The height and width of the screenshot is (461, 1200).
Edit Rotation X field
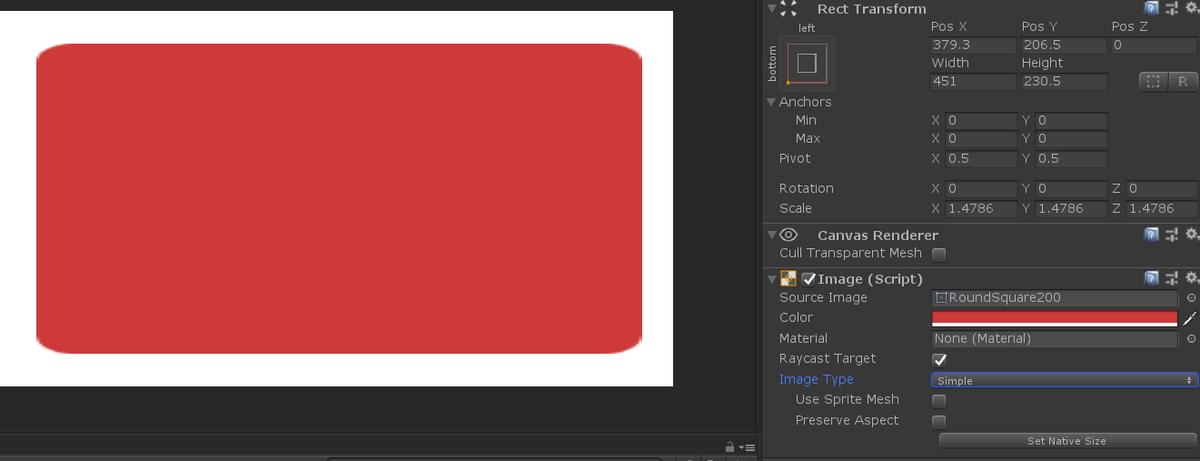point(981,188)
